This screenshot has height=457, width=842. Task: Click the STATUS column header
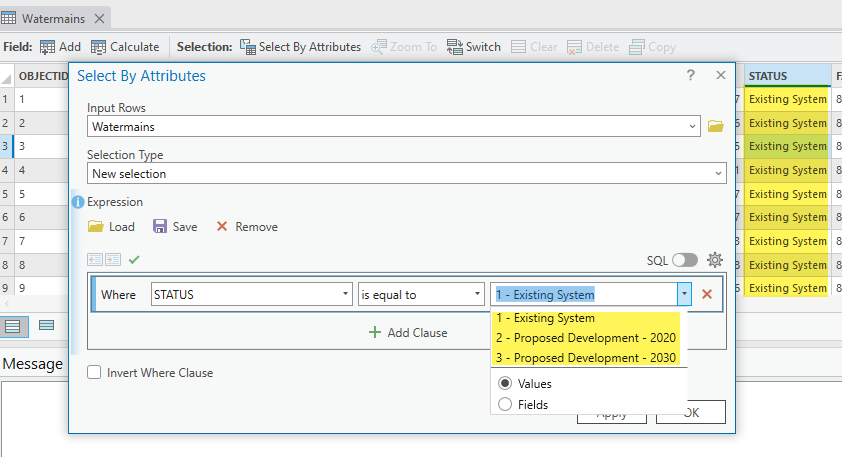(787, 76)
